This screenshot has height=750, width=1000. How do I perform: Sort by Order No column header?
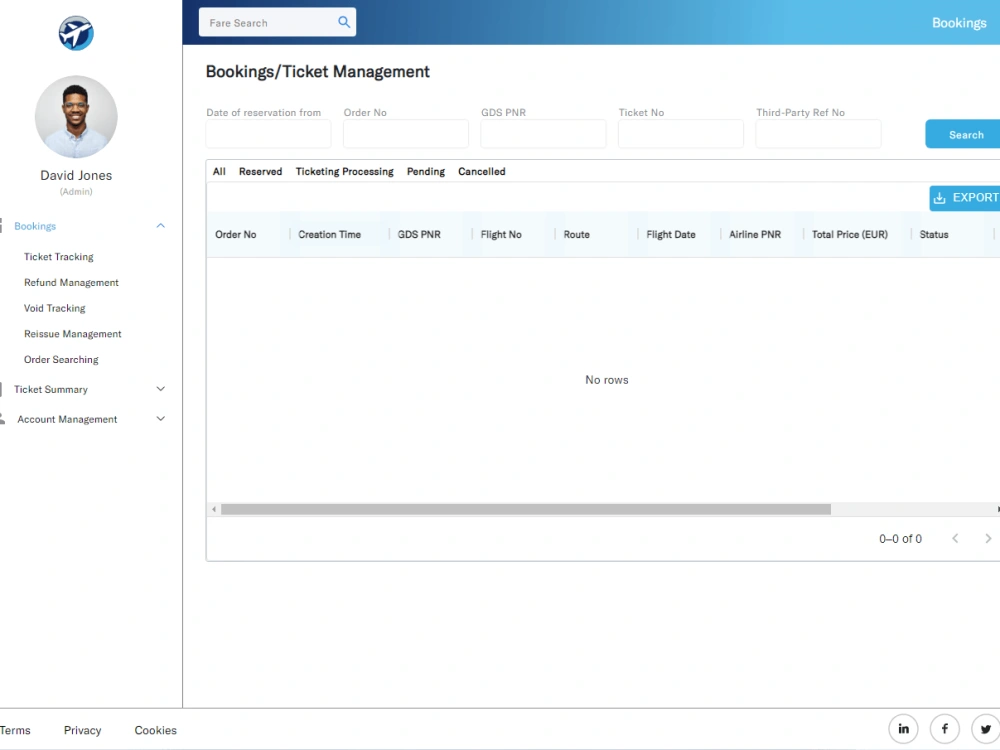coord(236,234)
